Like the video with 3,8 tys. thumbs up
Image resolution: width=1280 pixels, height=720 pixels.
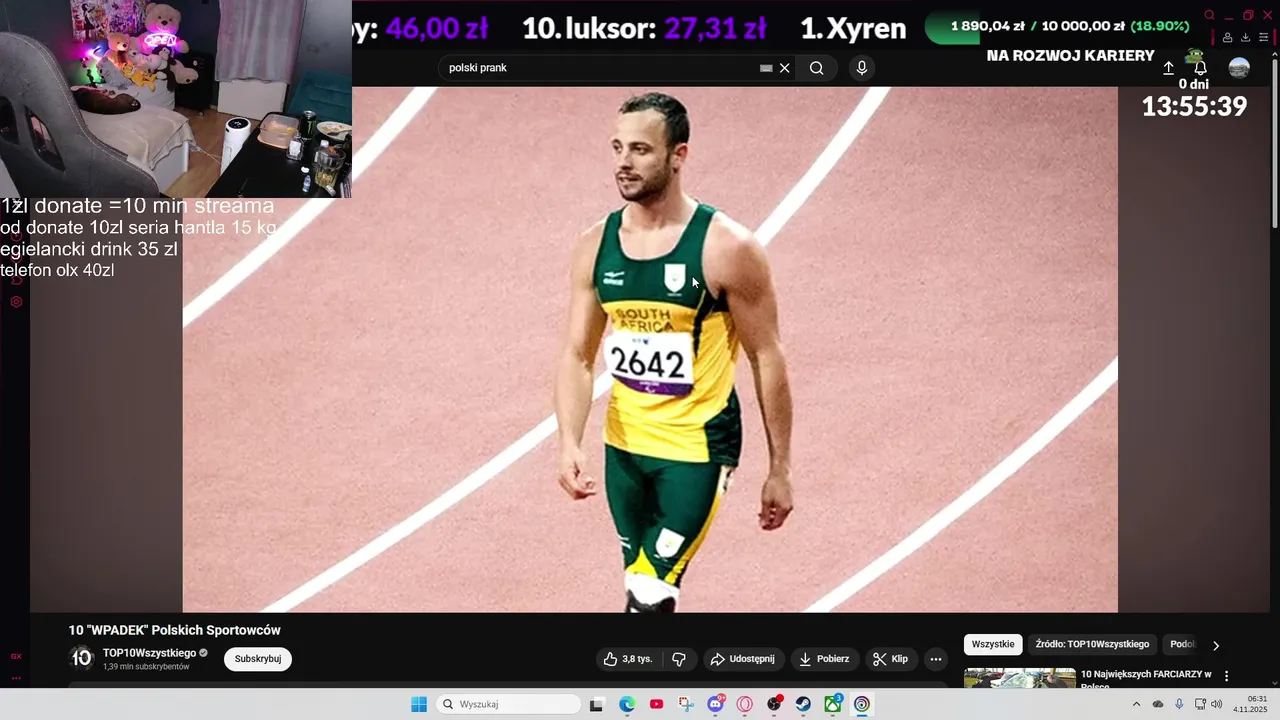click(628, 659)
